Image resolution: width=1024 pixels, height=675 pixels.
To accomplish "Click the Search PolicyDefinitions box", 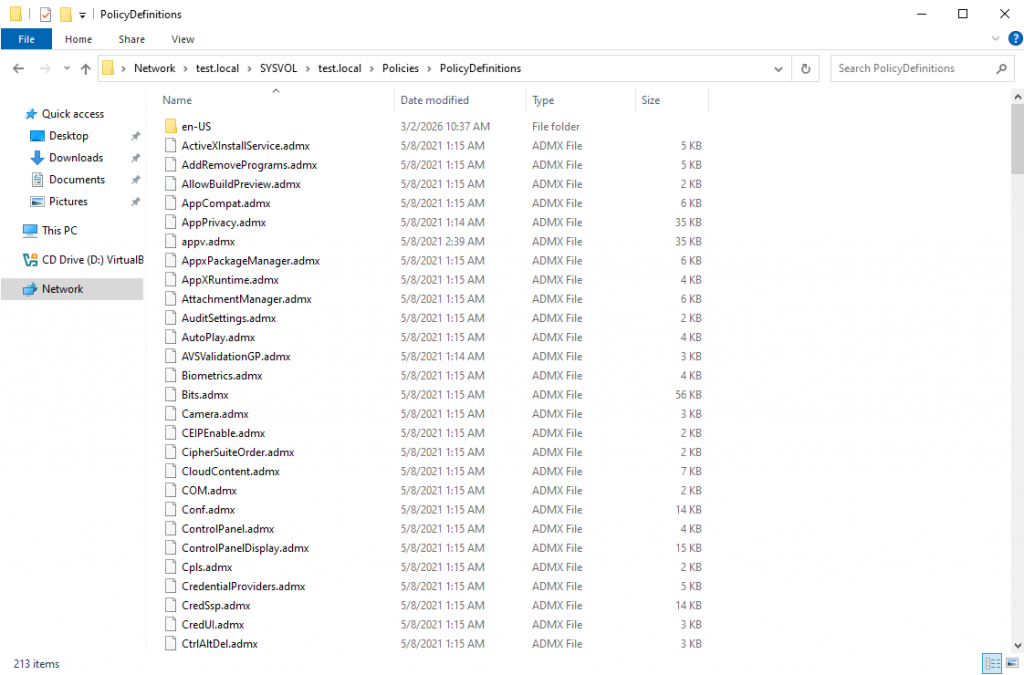I will coord(910,68).
